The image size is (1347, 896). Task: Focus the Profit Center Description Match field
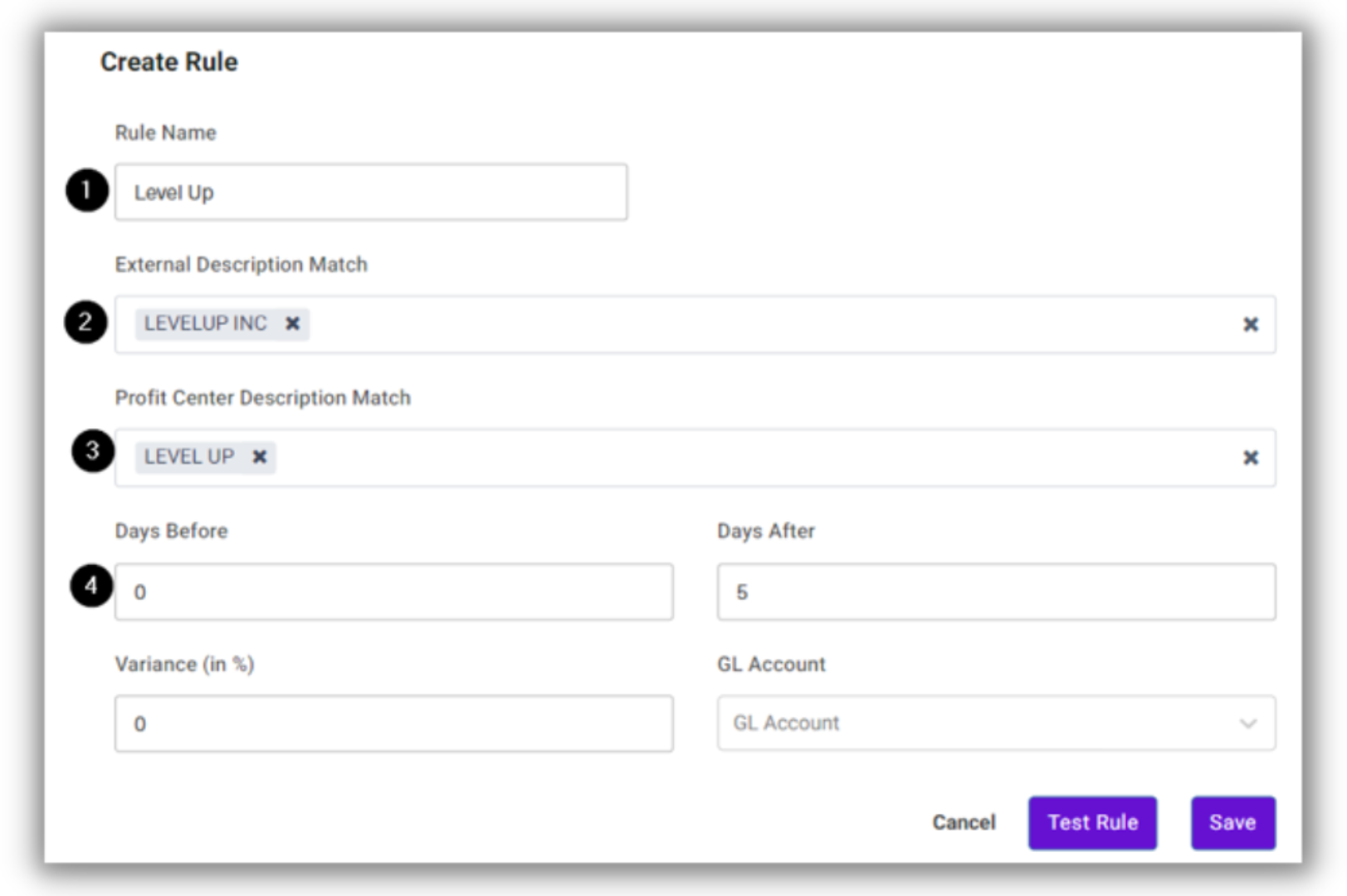click(747, 458)
